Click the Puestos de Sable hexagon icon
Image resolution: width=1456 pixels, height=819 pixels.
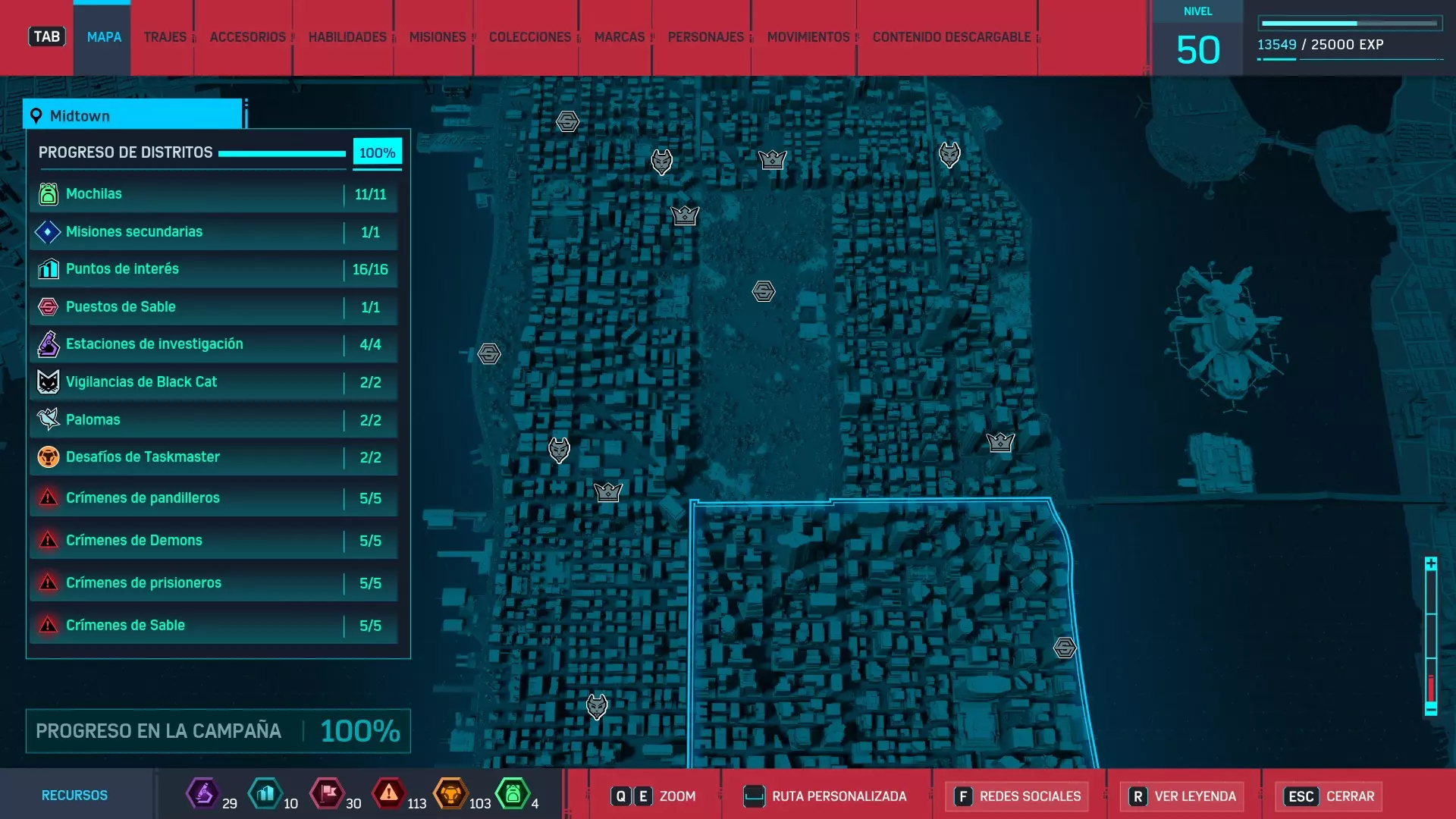click(x=48, y=307)
